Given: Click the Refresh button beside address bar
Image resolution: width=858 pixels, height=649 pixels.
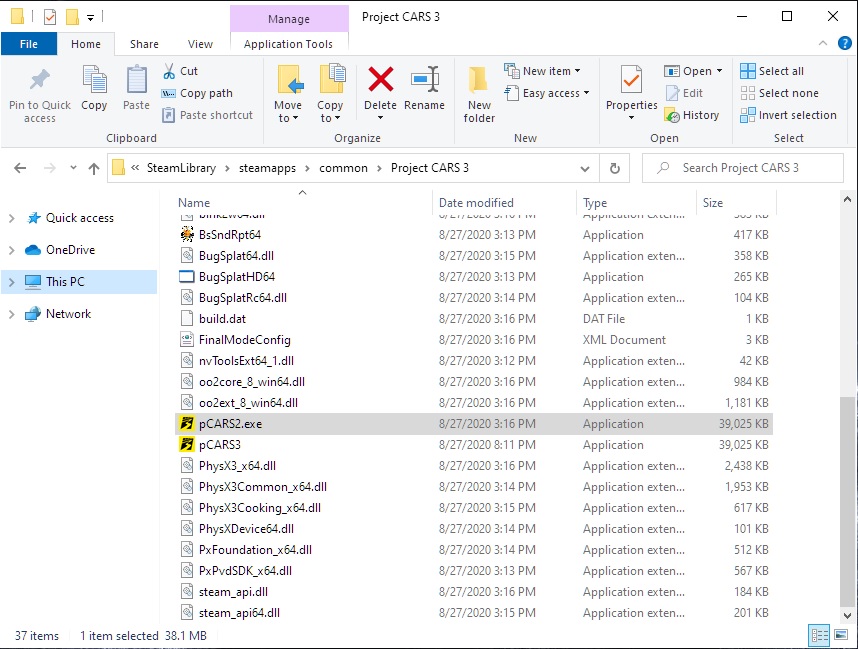Looking at the screenshot, I should click(x=614, y=168).
